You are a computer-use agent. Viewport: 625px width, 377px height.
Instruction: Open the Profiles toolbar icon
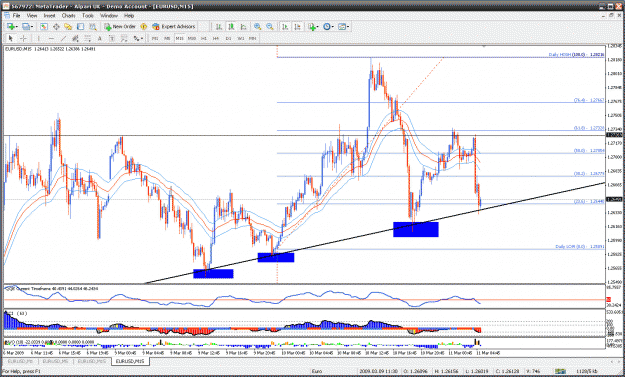26,26
